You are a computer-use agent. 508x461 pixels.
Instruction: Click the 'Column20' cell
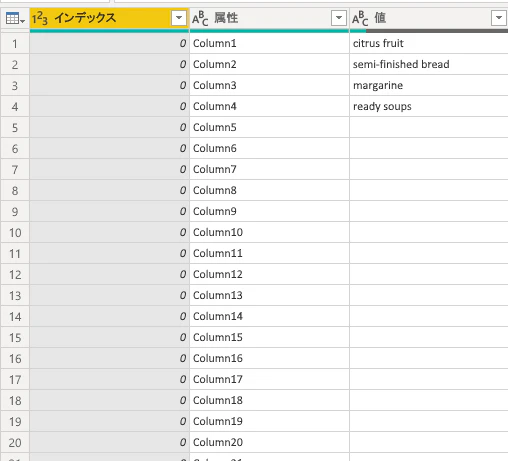click(269, 442)
